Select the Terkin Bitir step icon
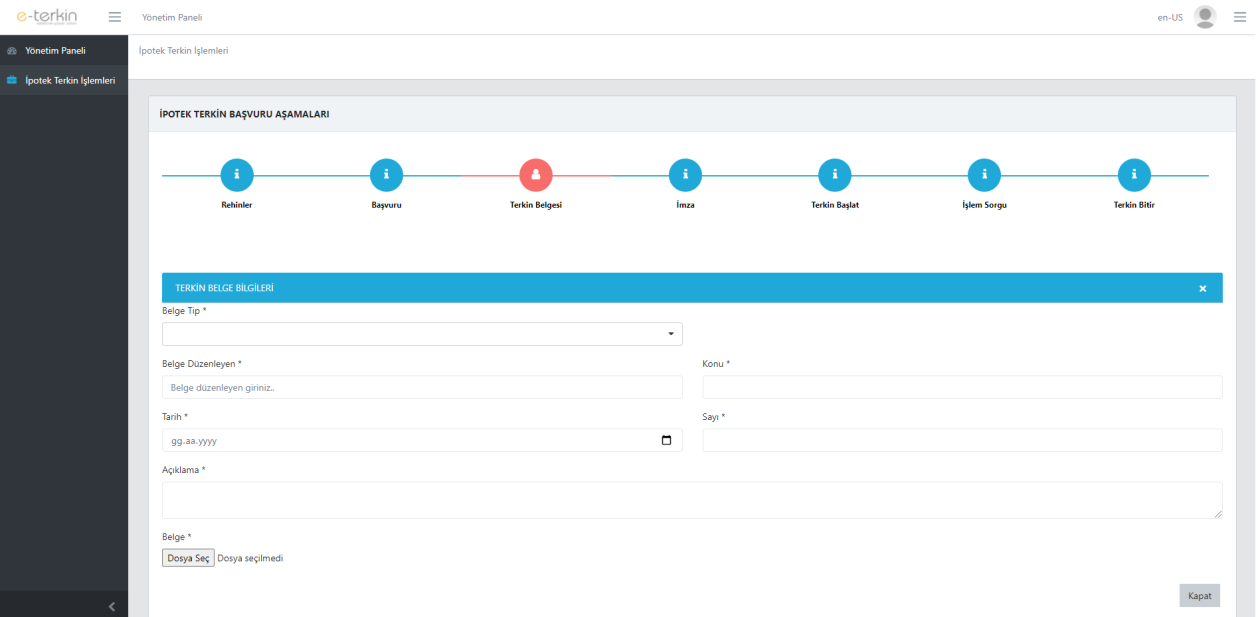The image size is (1258, 617). tap(1134, 175)
